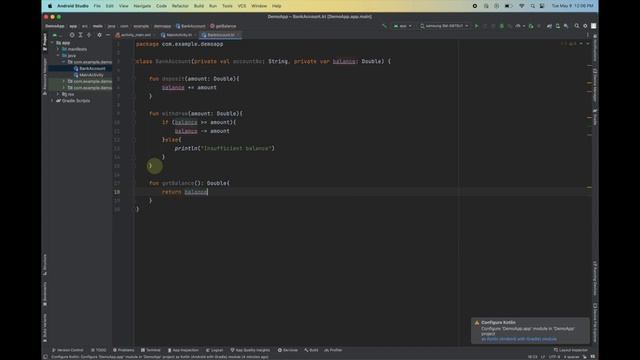
Task: Collapse the app module tree node
Action: 52,42
